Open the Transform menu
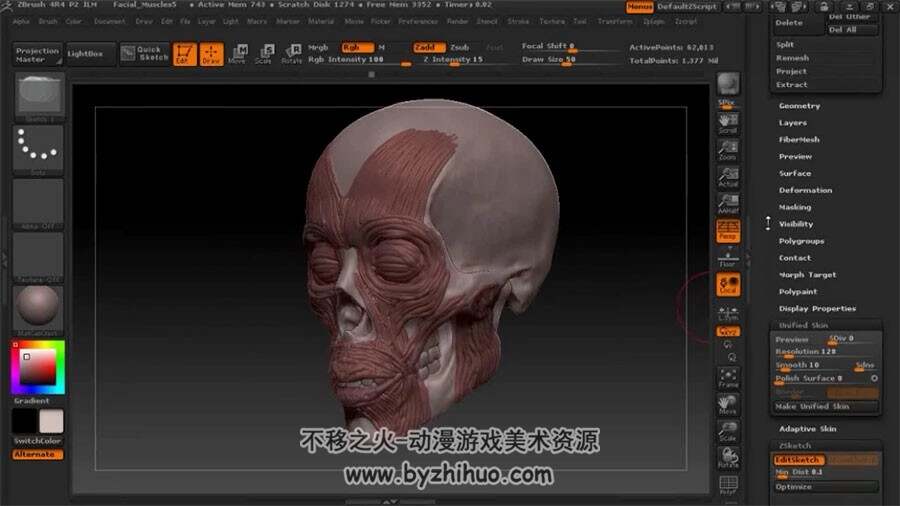 [615, 21]
